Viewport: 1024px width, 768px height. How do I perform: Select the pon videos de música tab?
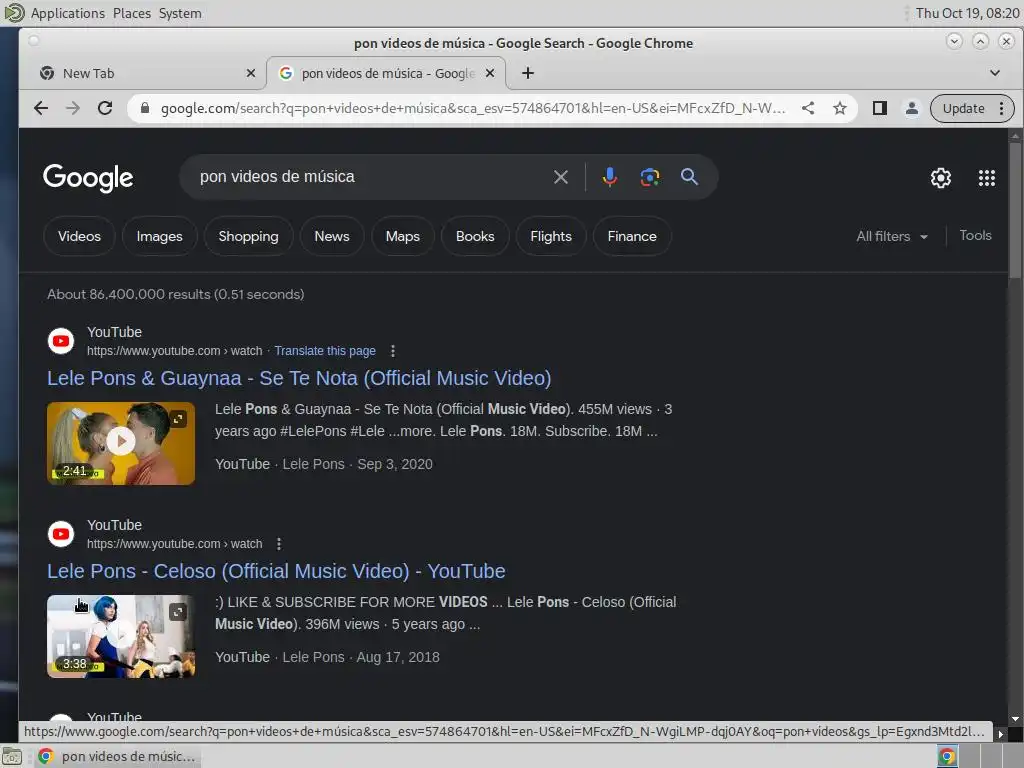click(x=385, y=73)
